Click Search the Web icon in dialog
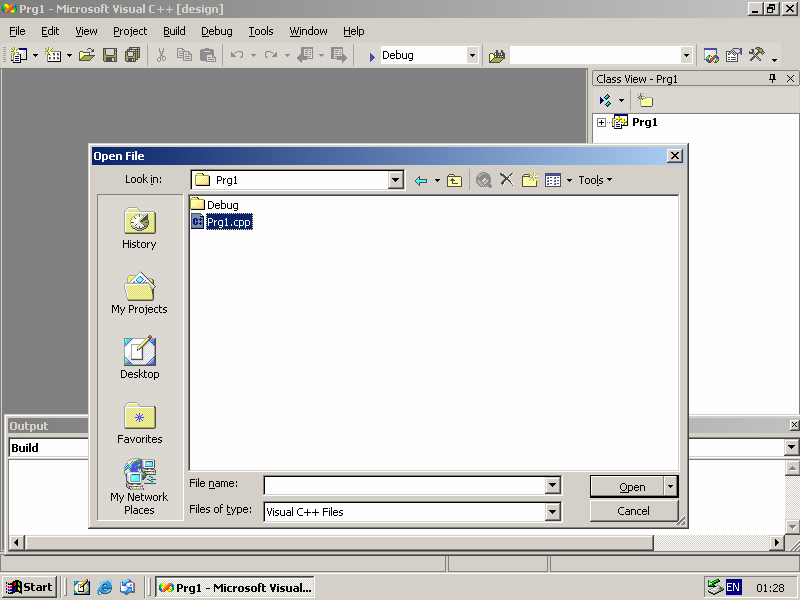This screenshot has width=800, height=600. [x=484, y=180]
